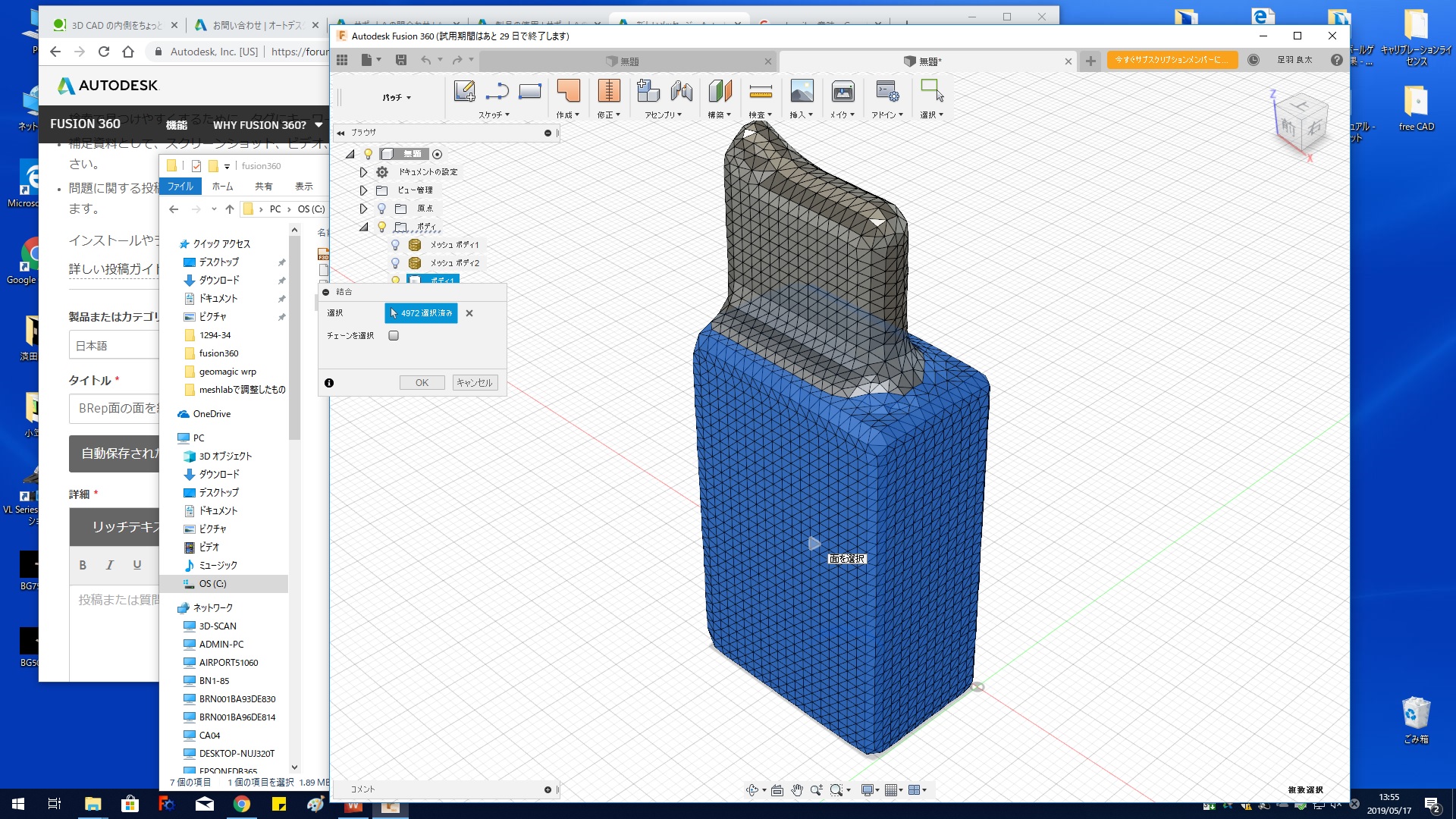Open the Add-ins (アドイン) icon
The height and width of the screenshot is (819, 1456).
click(886, 91)
